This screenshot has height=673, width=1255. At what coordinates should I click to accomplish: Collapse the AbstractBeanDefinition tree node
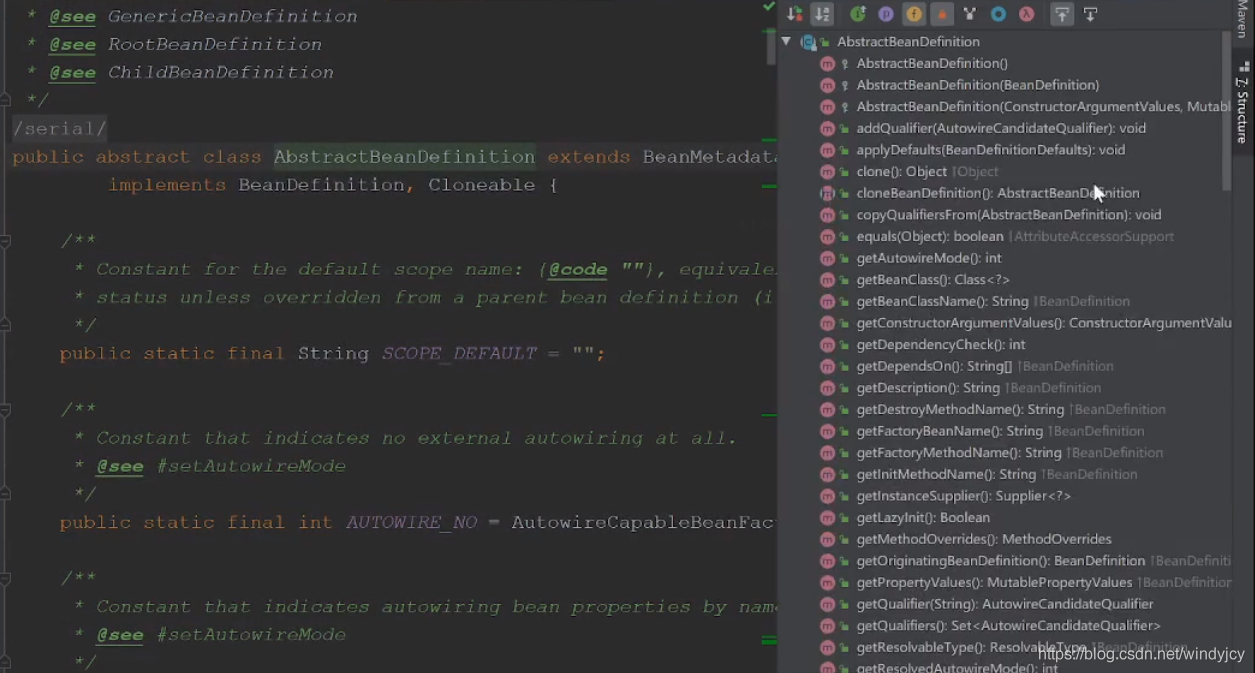tap(786, 42)
